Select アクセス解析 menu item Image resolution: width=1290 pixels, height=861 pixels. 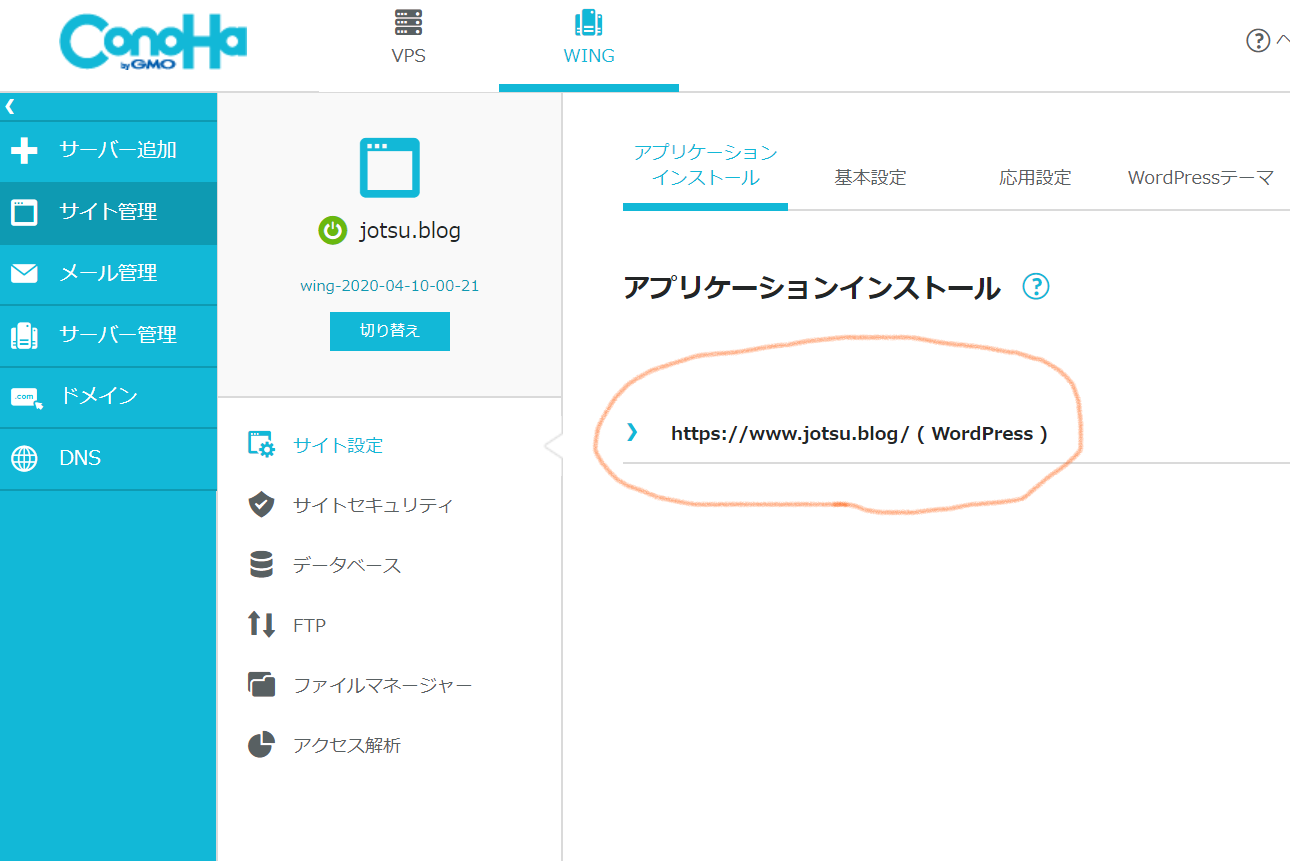click(346, 745)
